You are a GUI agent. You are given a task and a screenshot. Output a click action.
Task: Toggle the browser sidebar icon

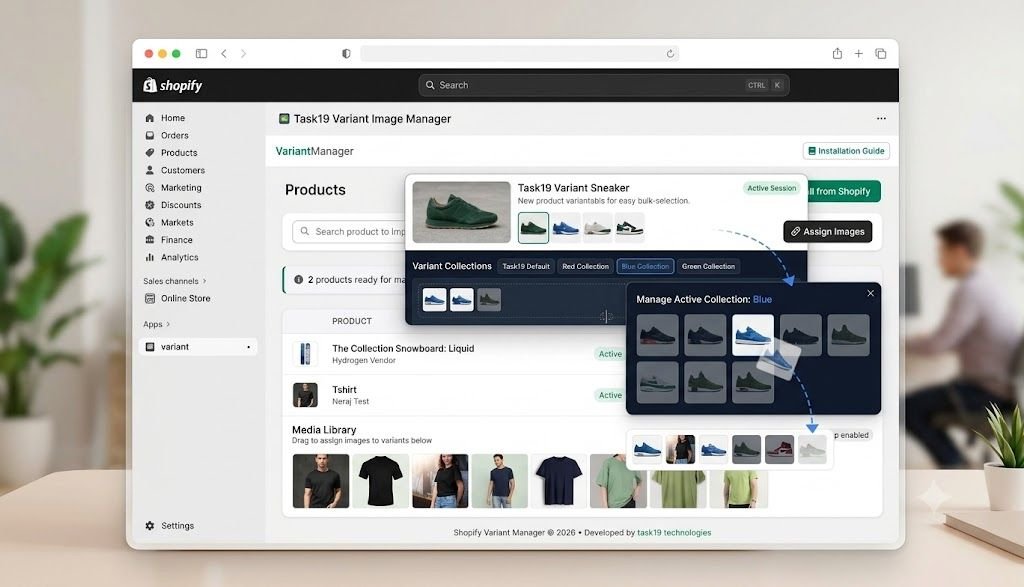201,54
